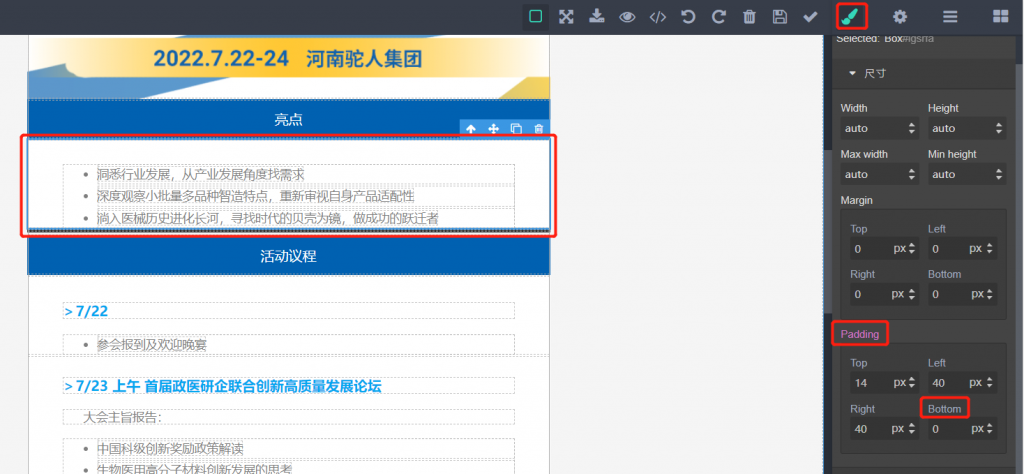Confirm with the checkmark toolbar icon
Screen dimensions: 1024x474
coord(810,16)
